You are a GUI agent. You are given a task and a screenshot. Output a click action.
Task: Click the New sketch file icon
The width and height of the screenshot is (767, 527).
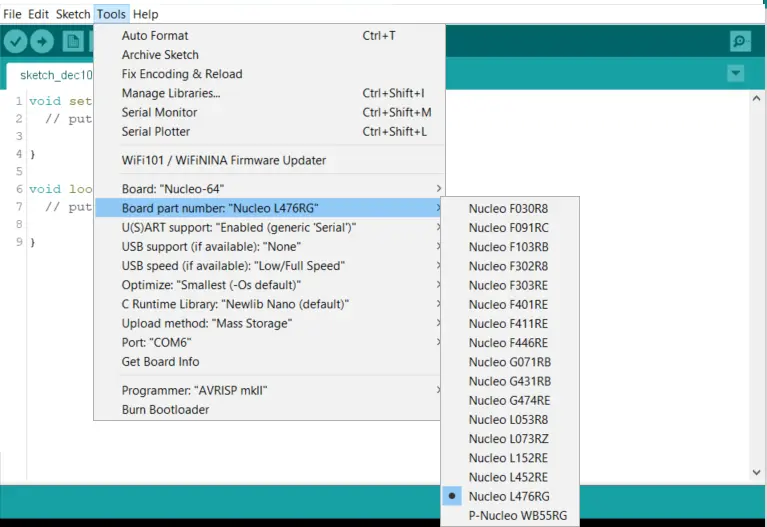tap(73, 41)
